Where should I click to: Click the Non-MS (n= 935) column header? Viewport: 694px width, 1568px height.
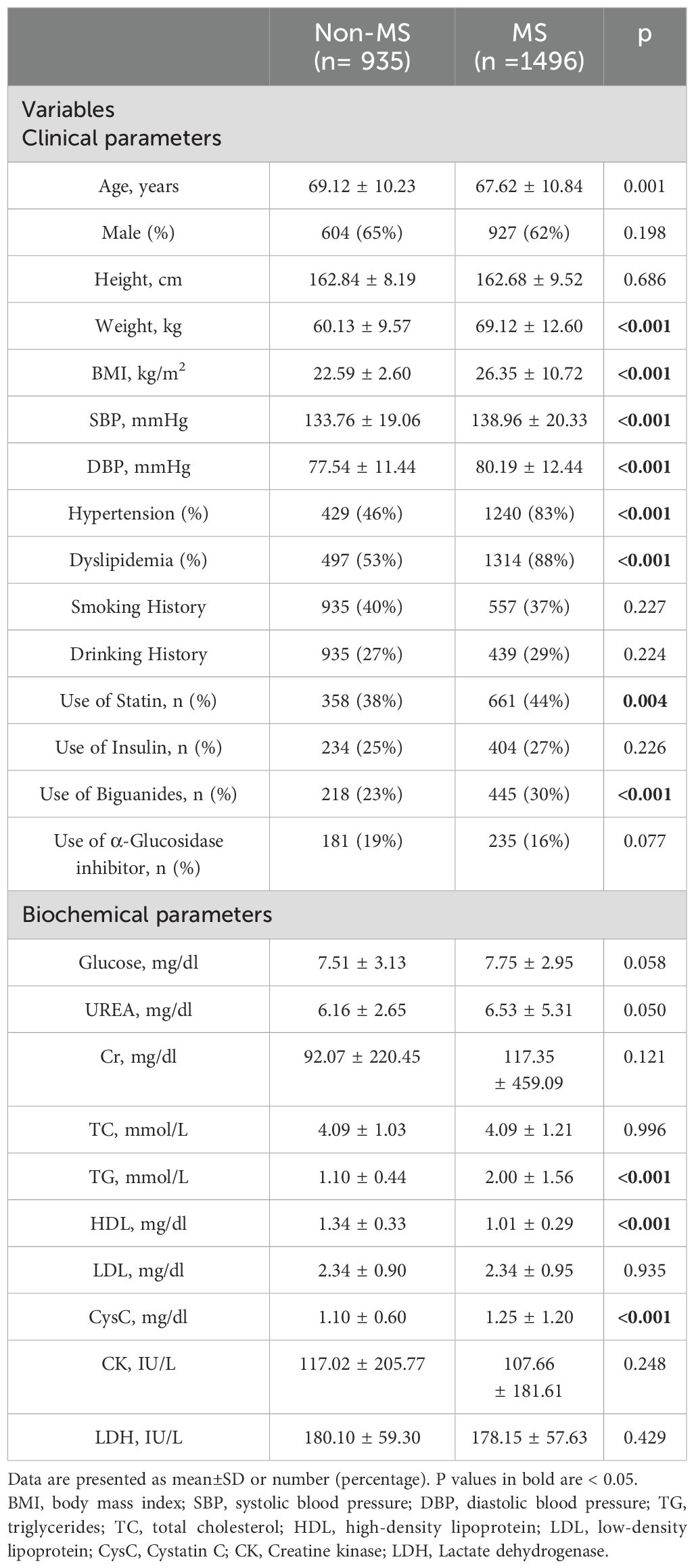tap(362, 46)
